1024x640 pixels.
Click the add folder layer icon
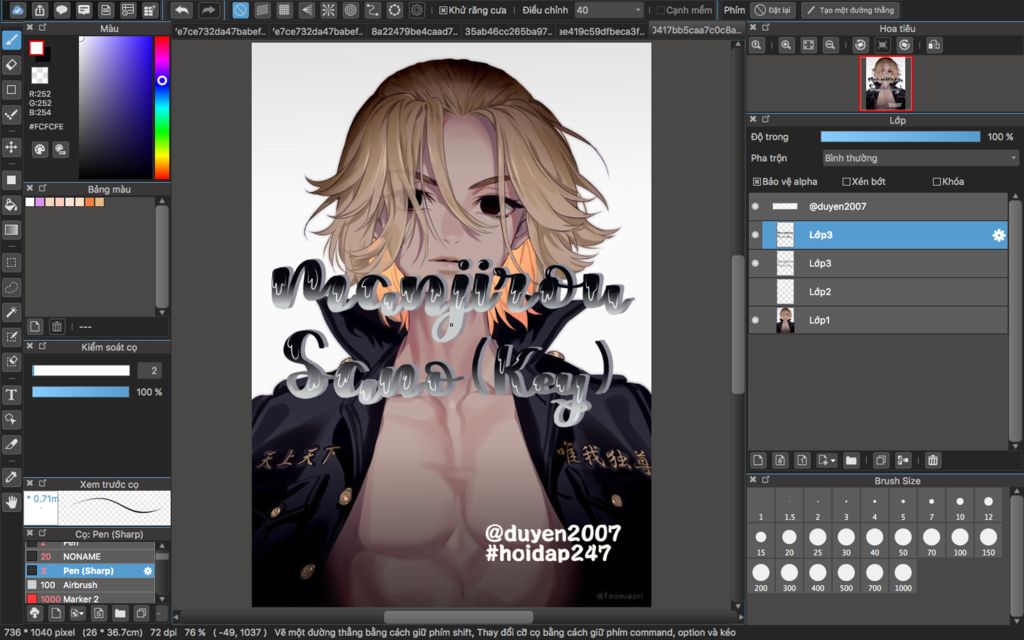pyautogui.click(x=851, y=460)
